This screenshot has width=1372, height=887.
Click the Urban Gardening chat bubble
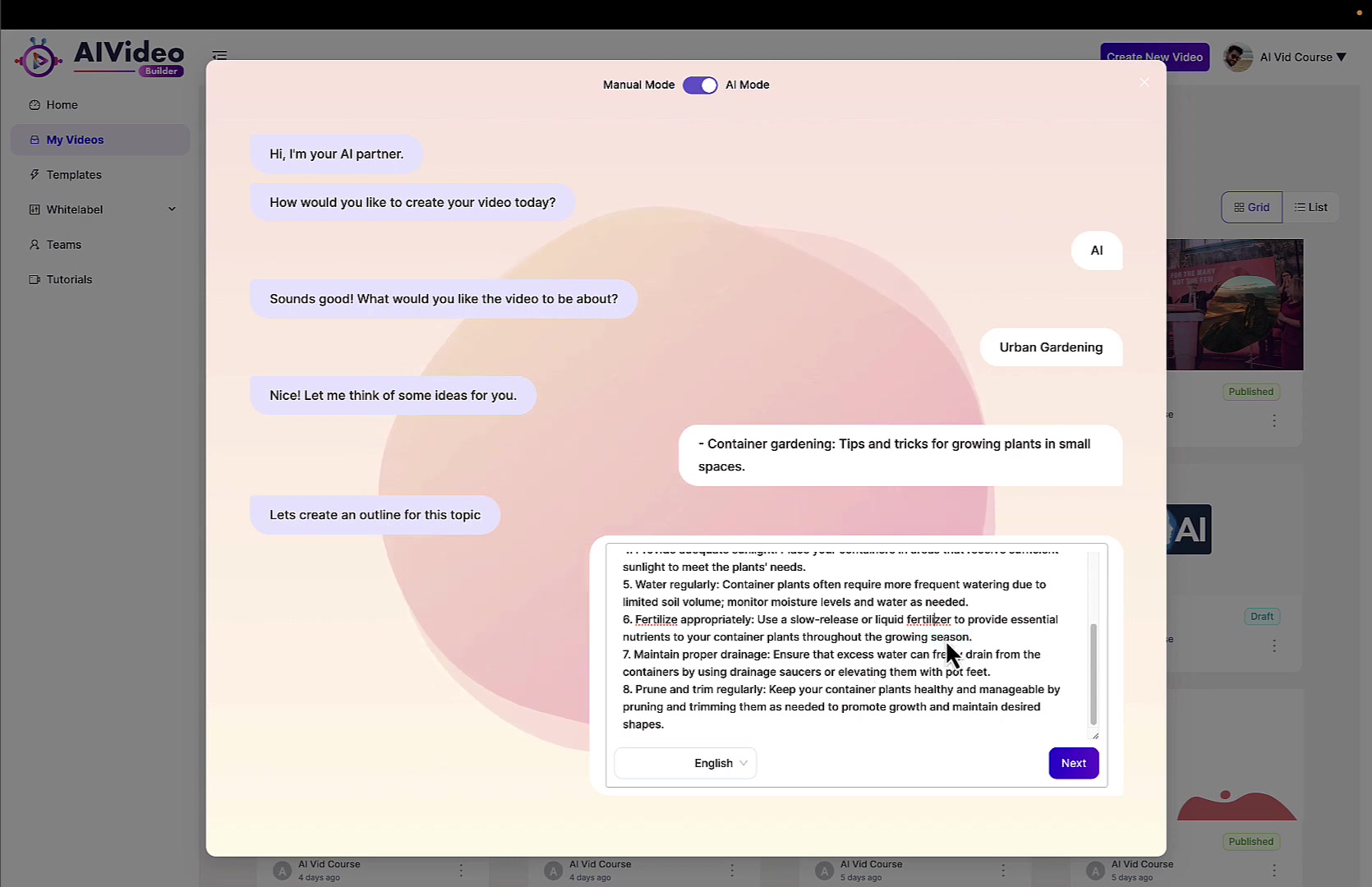click(x=1051, y=347)
